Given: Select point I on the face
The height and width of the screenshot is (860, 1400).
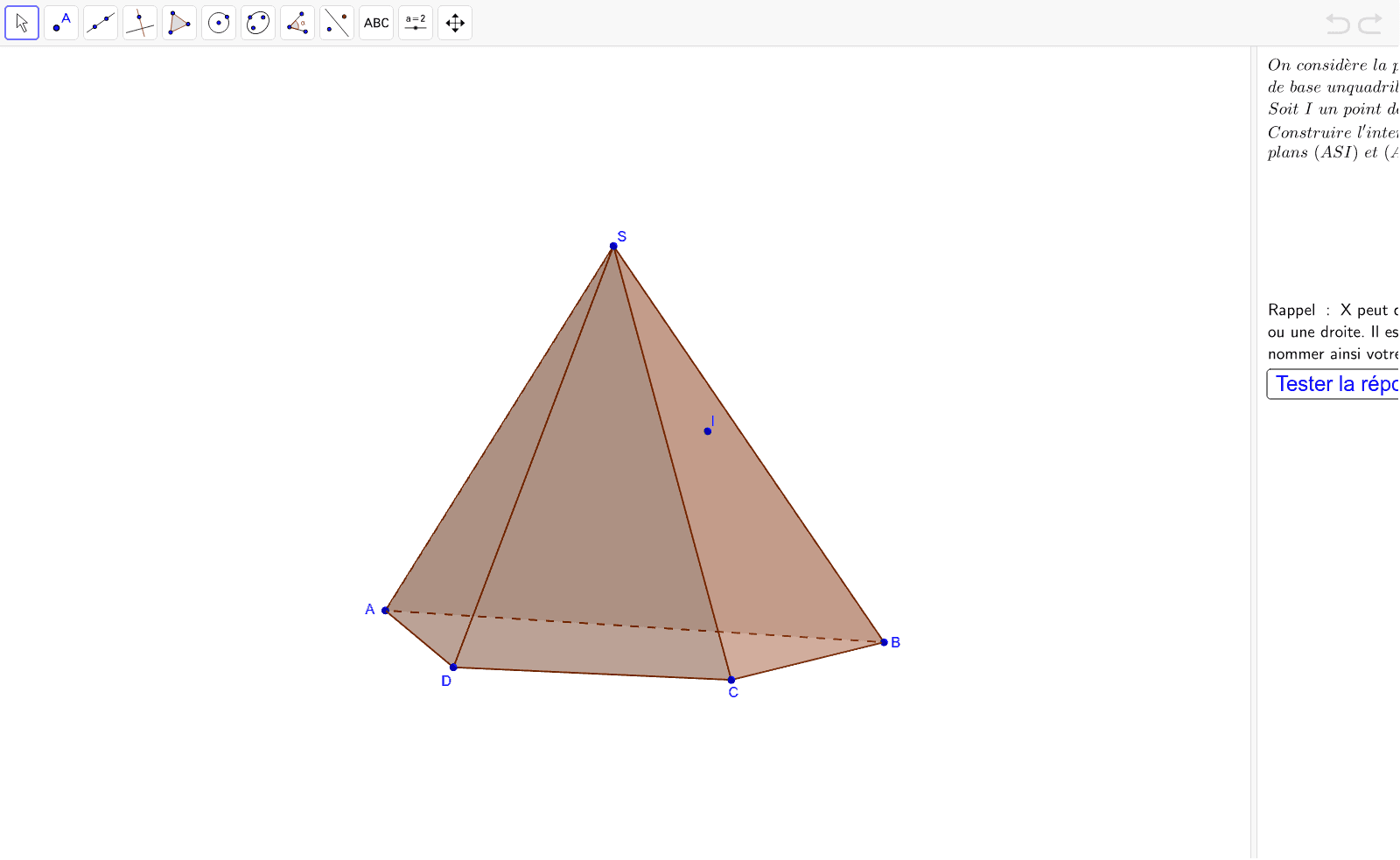Looking at the screenshot, I should click(x=708, y=430).
